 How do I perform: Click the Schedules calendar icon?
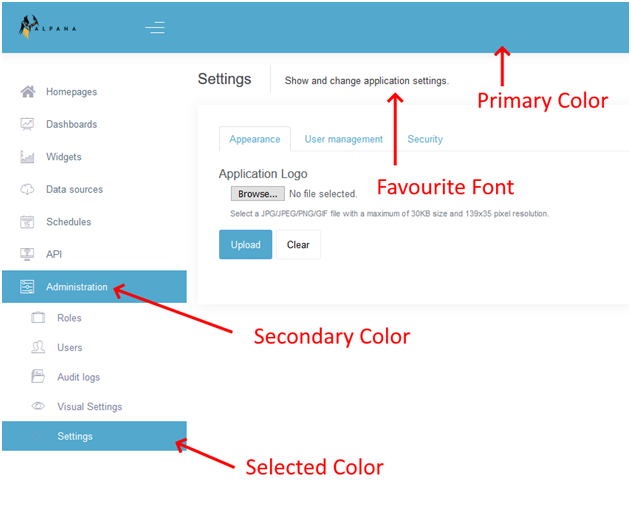(x=28, y=222)
